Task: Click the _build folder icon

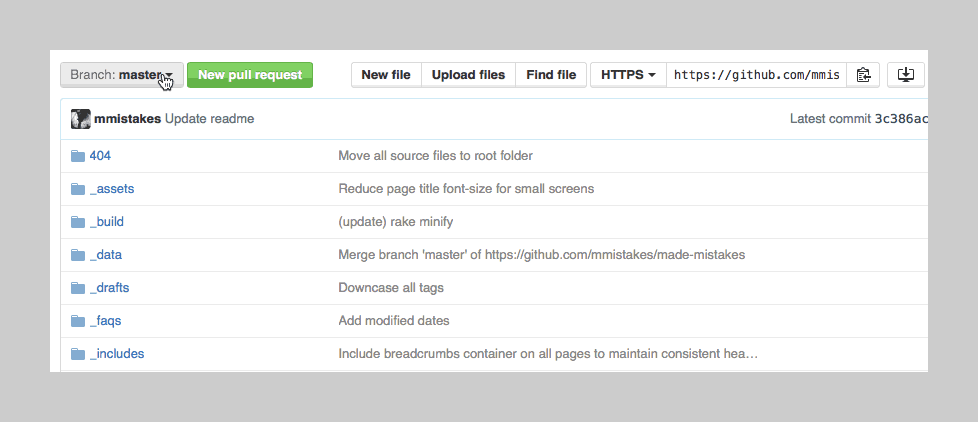Action: [78, 222]
